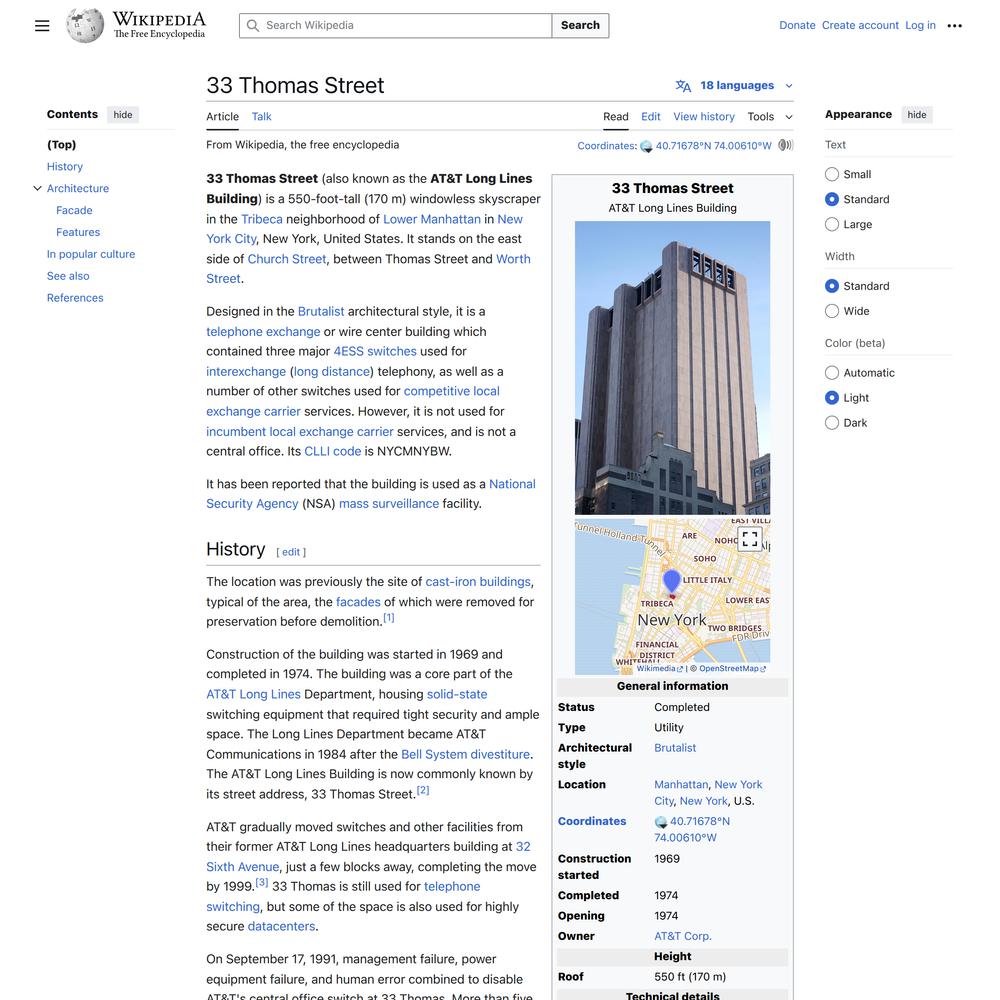The width and height of the screenshot is (1000, 1000).
Task: Click the globe icon beside top coordinates
Action: (646, 146)
